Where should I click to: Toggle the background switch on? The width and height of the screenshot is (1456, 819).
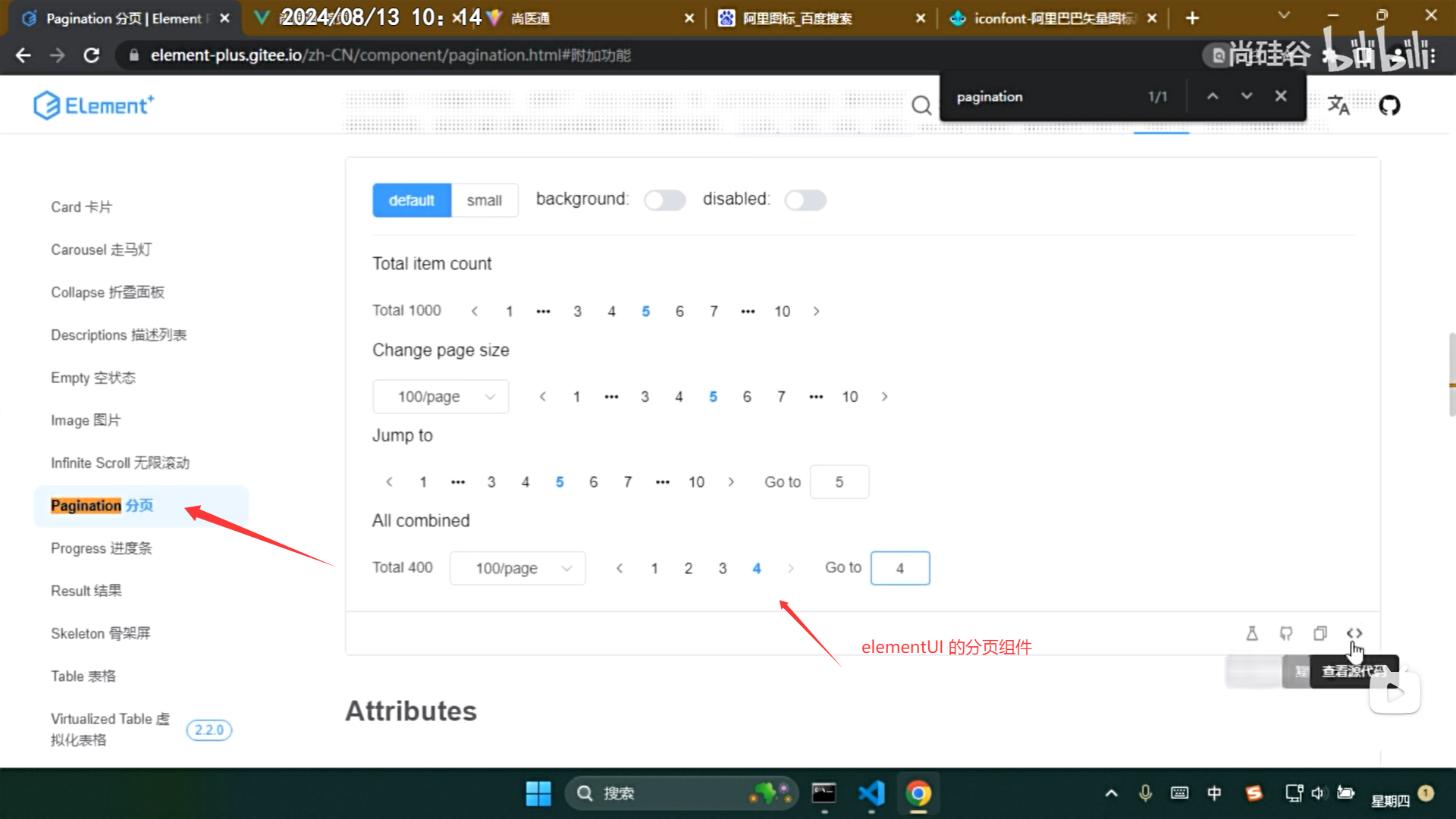click(664, 200)
